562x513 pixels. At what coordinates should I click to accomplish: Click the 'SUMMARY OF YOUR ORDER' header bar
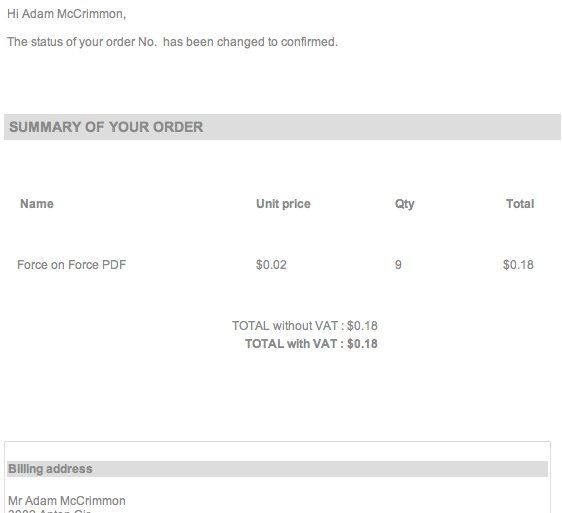click(x=282, y=127)
